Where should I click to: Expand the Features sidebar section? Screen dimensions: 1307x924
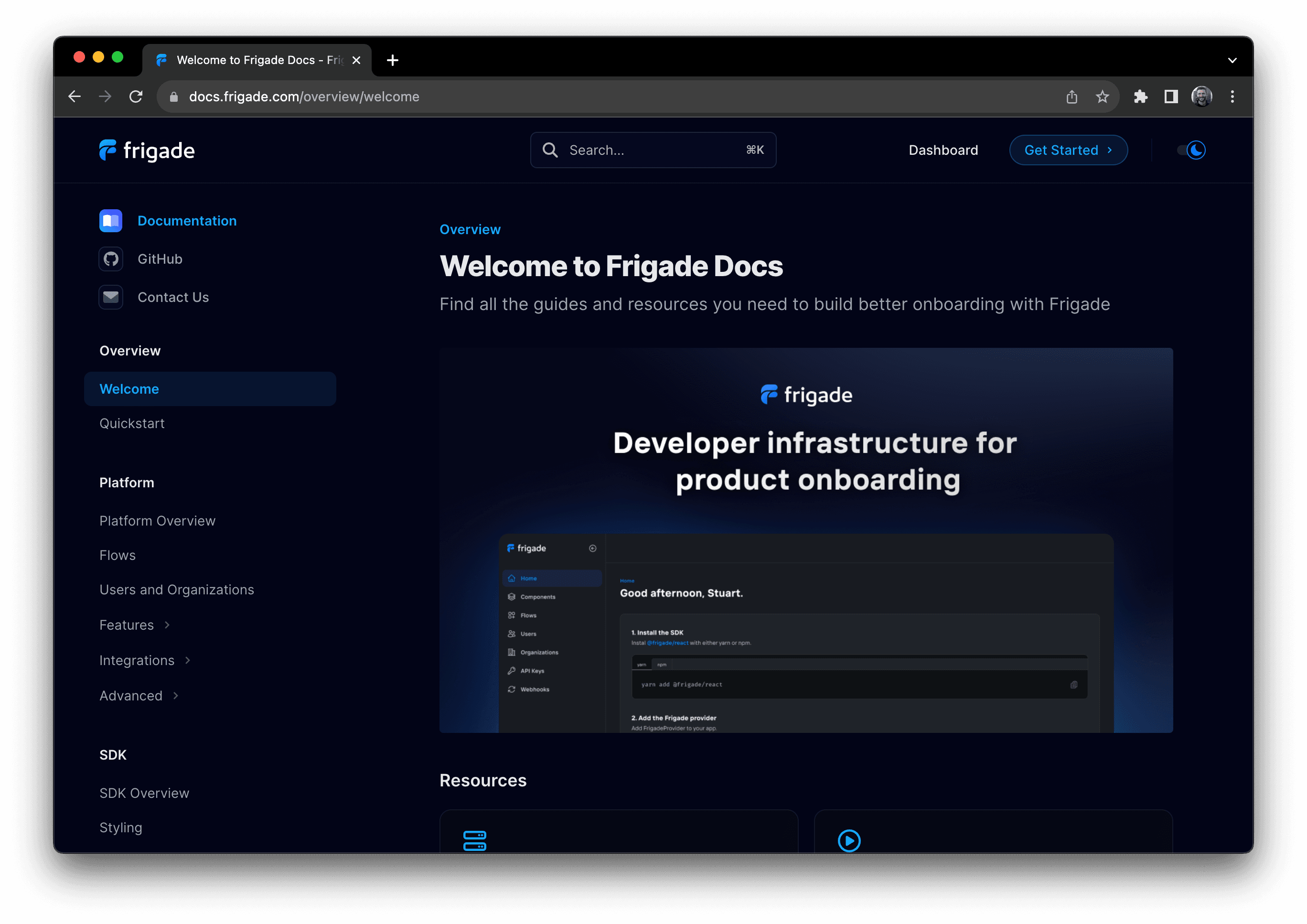click(x=135, y=625)
